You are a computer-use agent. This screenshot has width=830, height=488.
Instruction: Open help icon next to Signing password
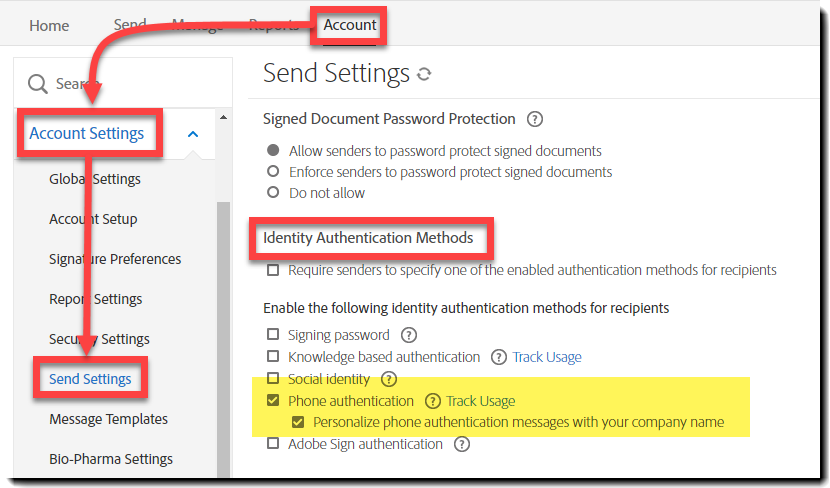click(409, 335)
